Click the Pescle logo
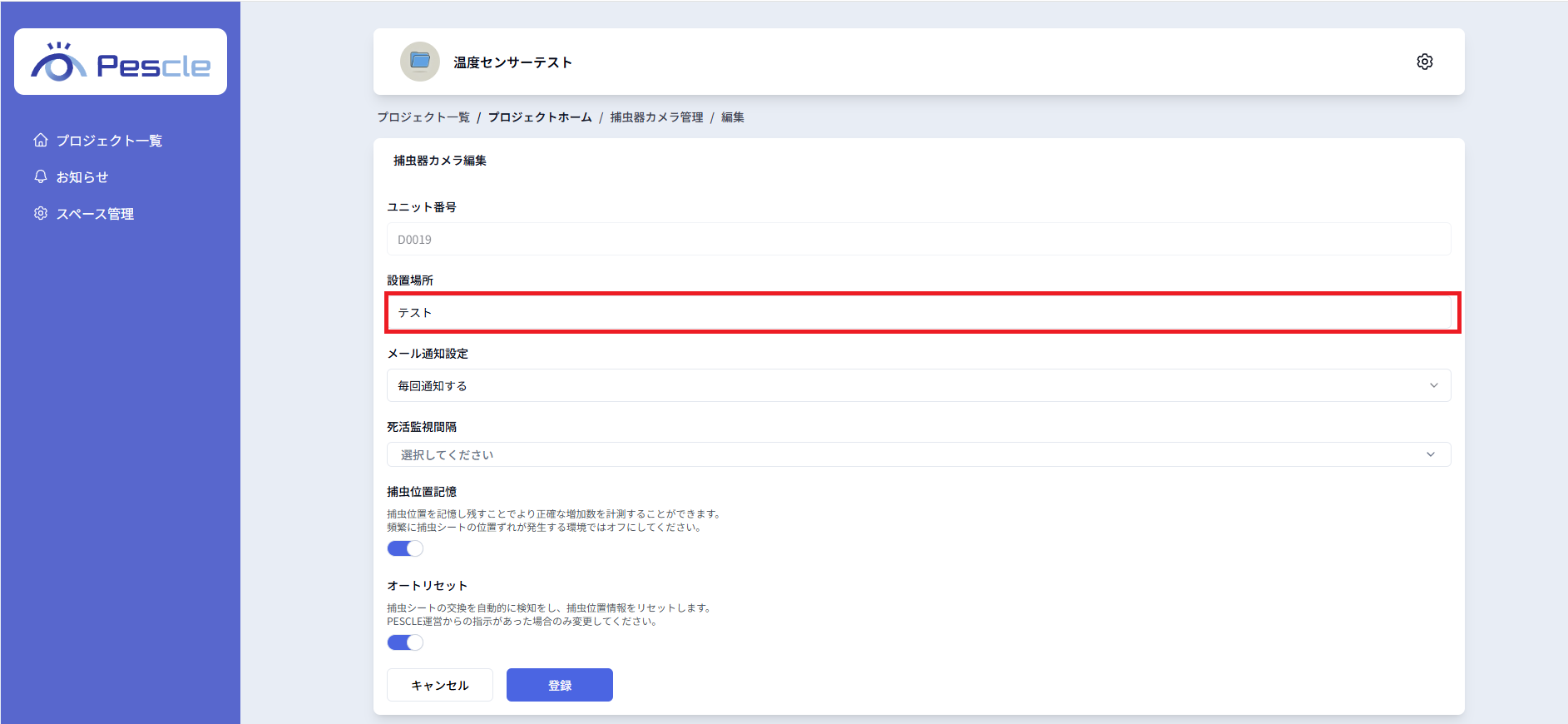The height and width of the screenshot is (724, 1568). point(121,62)
